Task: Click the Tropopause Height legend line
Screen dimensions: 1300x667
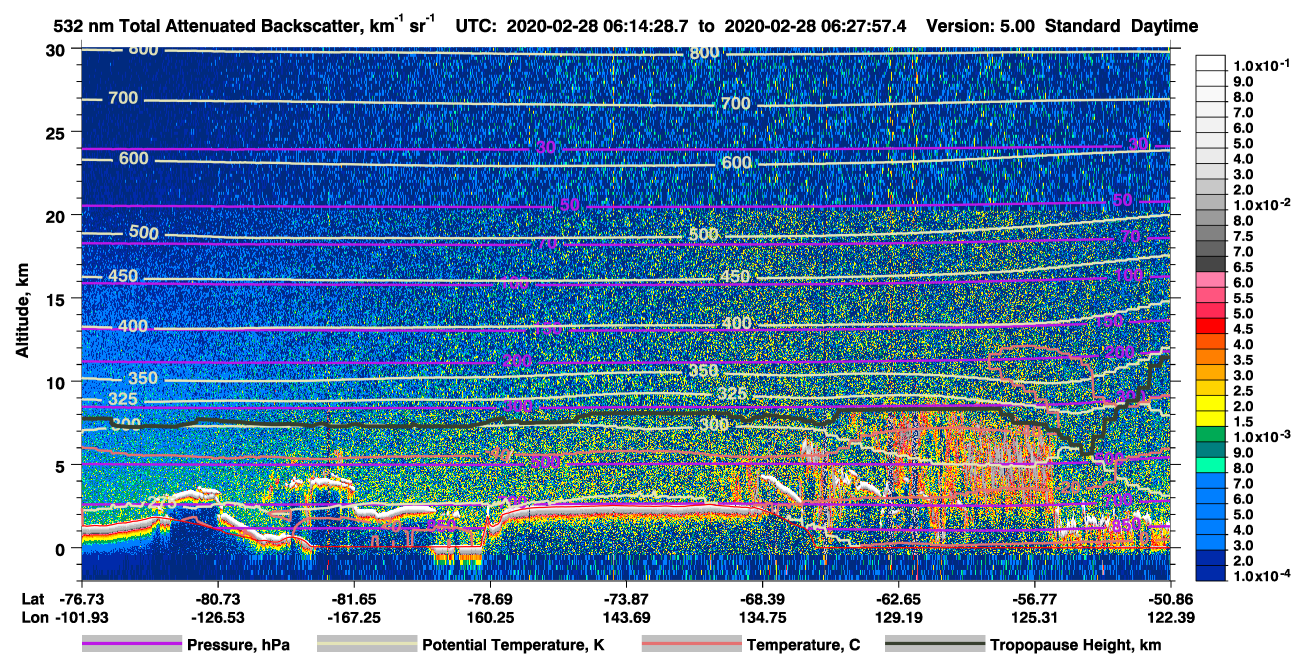Action: tap(933, 645)
